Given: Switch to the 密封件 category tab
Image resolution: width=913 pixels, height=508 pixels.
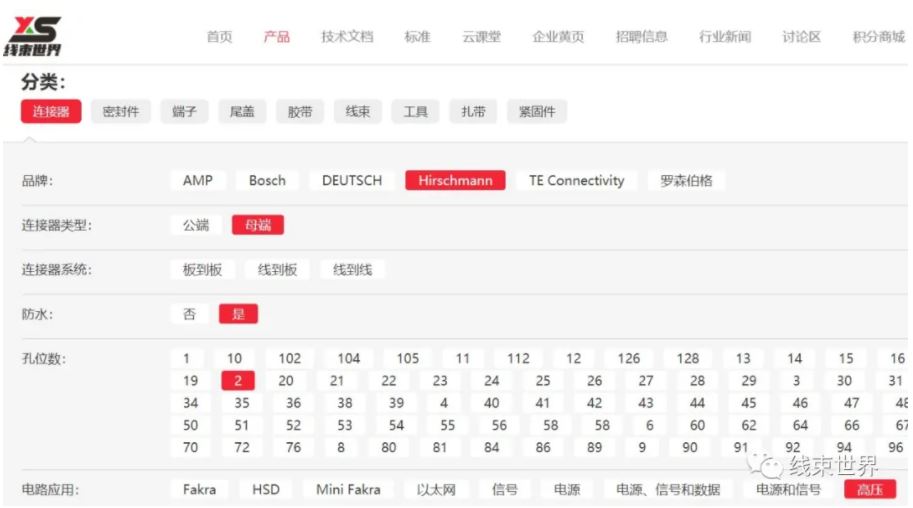Looking at the screenshot, I should tap(121, 112).
